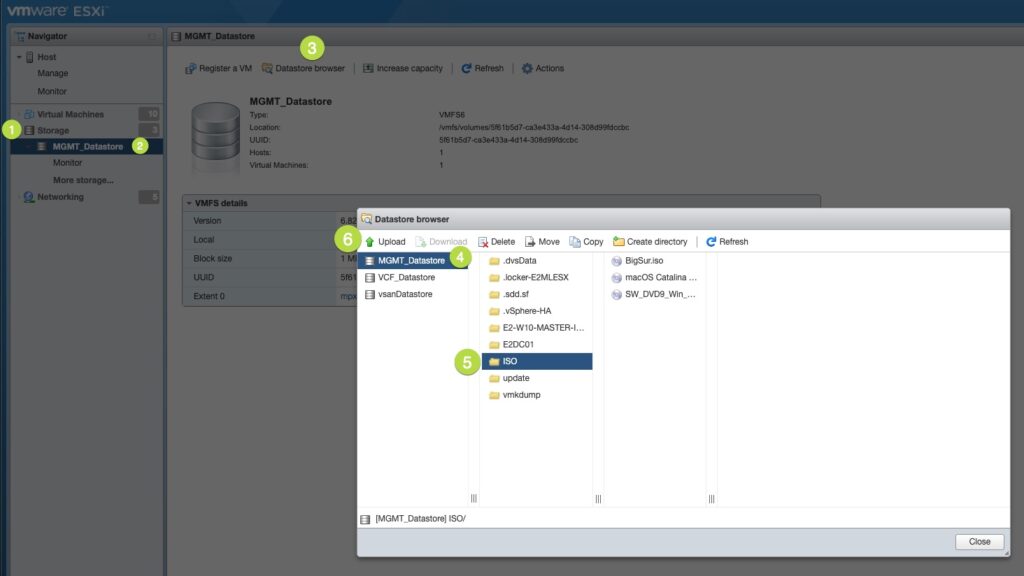The height and width of the screenshot is (576, 1024).
Task: Click the Move file icon
Action: pos(537,241)
